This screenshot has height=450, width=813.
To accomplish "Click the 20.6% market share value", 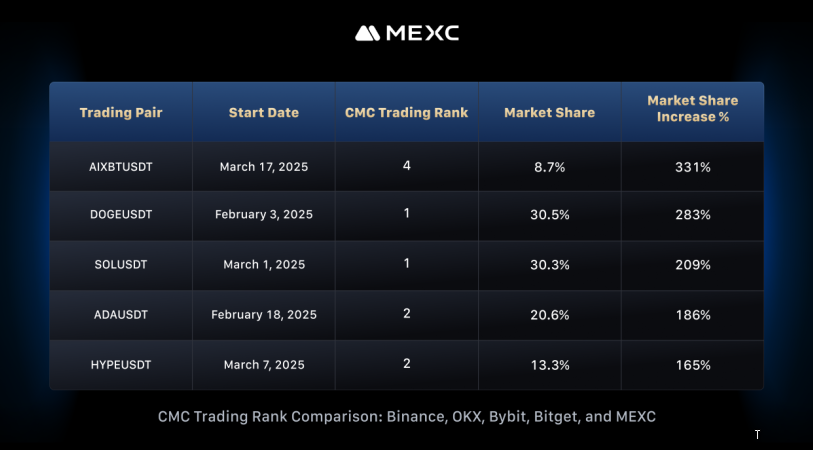I will [550, 315].
